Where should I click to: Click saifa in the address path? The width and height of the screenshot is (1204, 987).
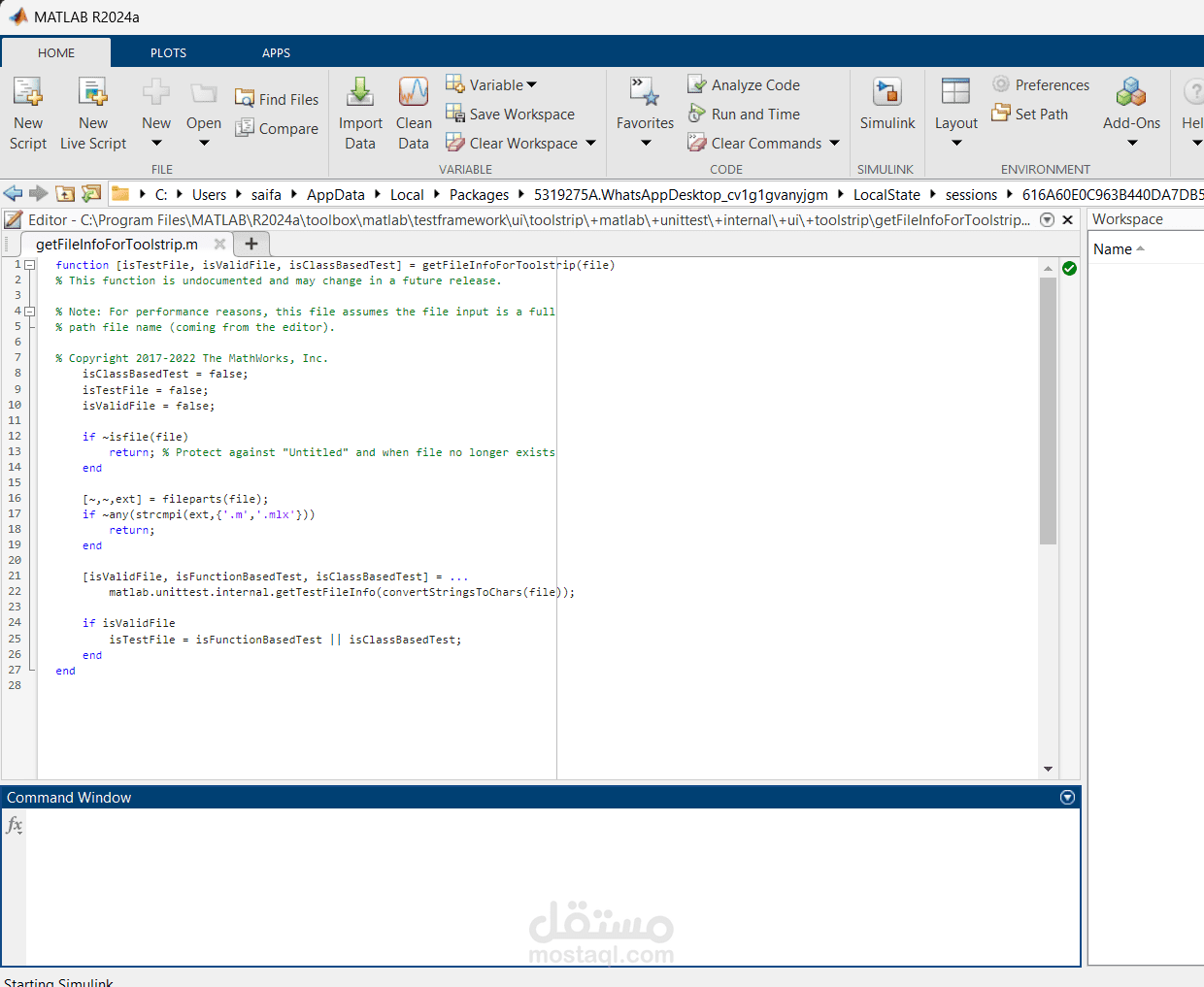[266, 194]
